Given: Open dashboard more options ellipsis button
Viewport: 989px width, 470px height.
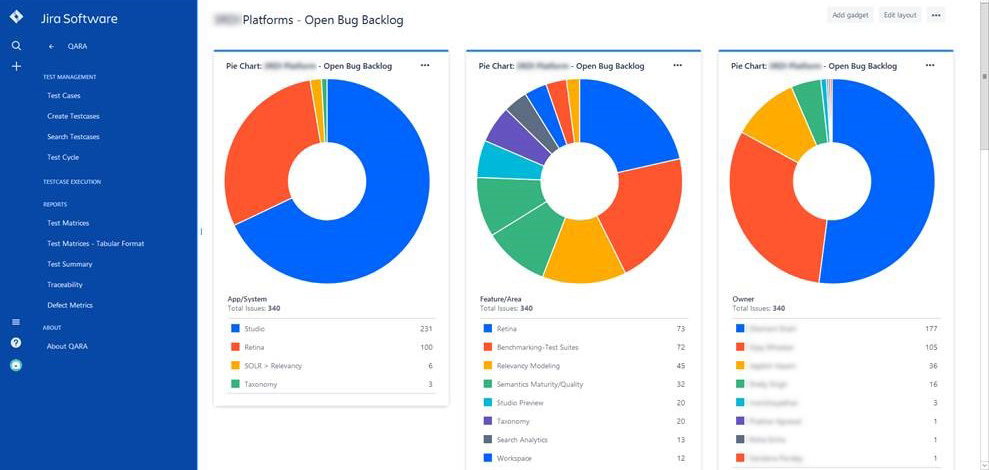Looking at the screenshot, I should pos(936,15).
